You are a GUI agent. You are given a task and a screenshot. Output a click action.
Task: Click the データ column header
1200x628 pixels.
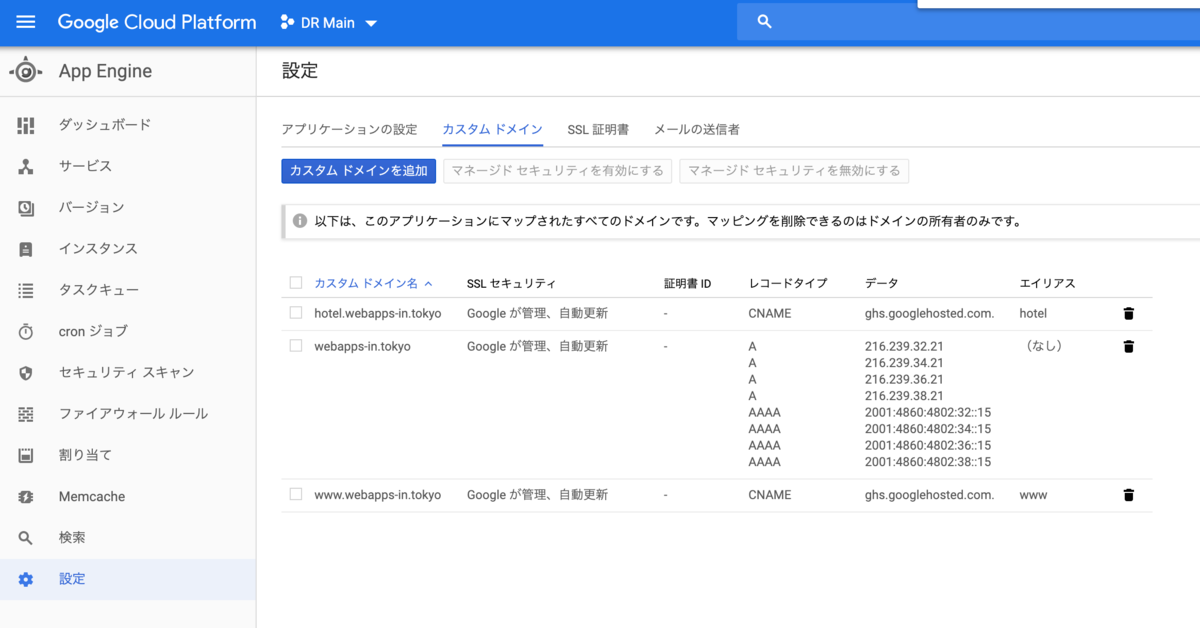tap(882, 284)
